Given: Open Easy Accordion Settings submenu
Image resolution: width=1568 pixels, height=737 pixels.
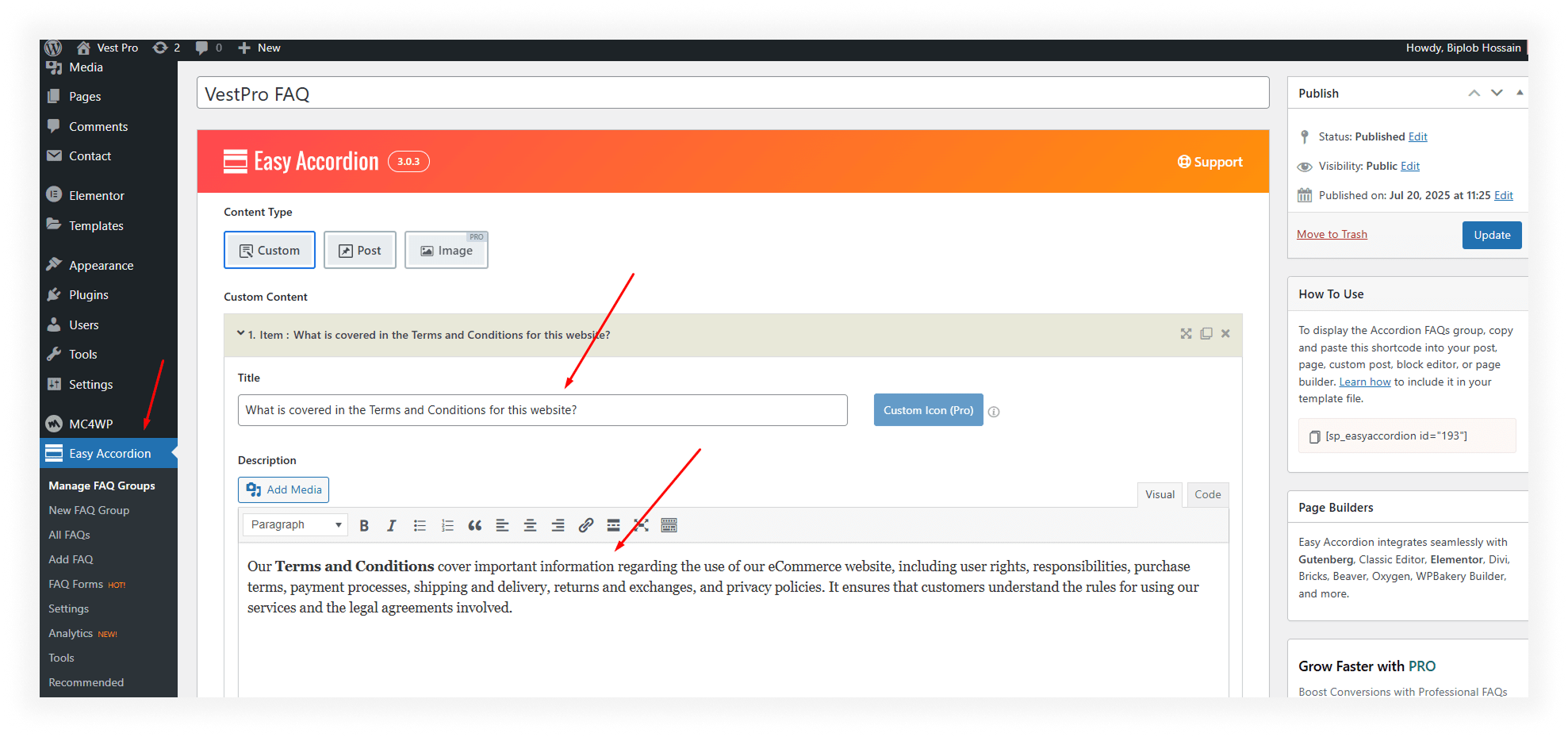Looking at the screenshot, I should coord(68,608).
